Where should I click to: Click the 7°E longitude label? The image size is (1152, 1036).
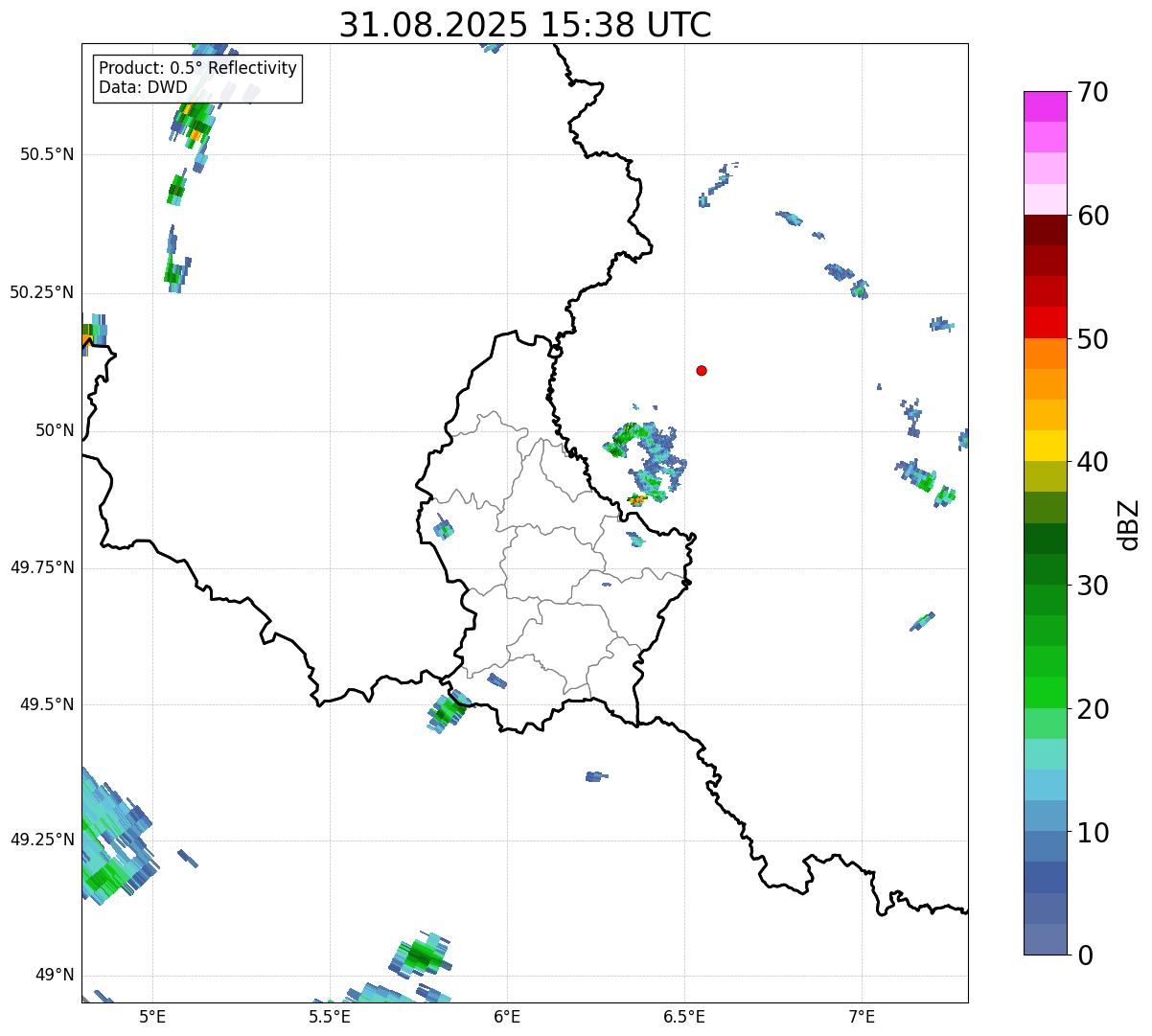[x=862, y=1017]
